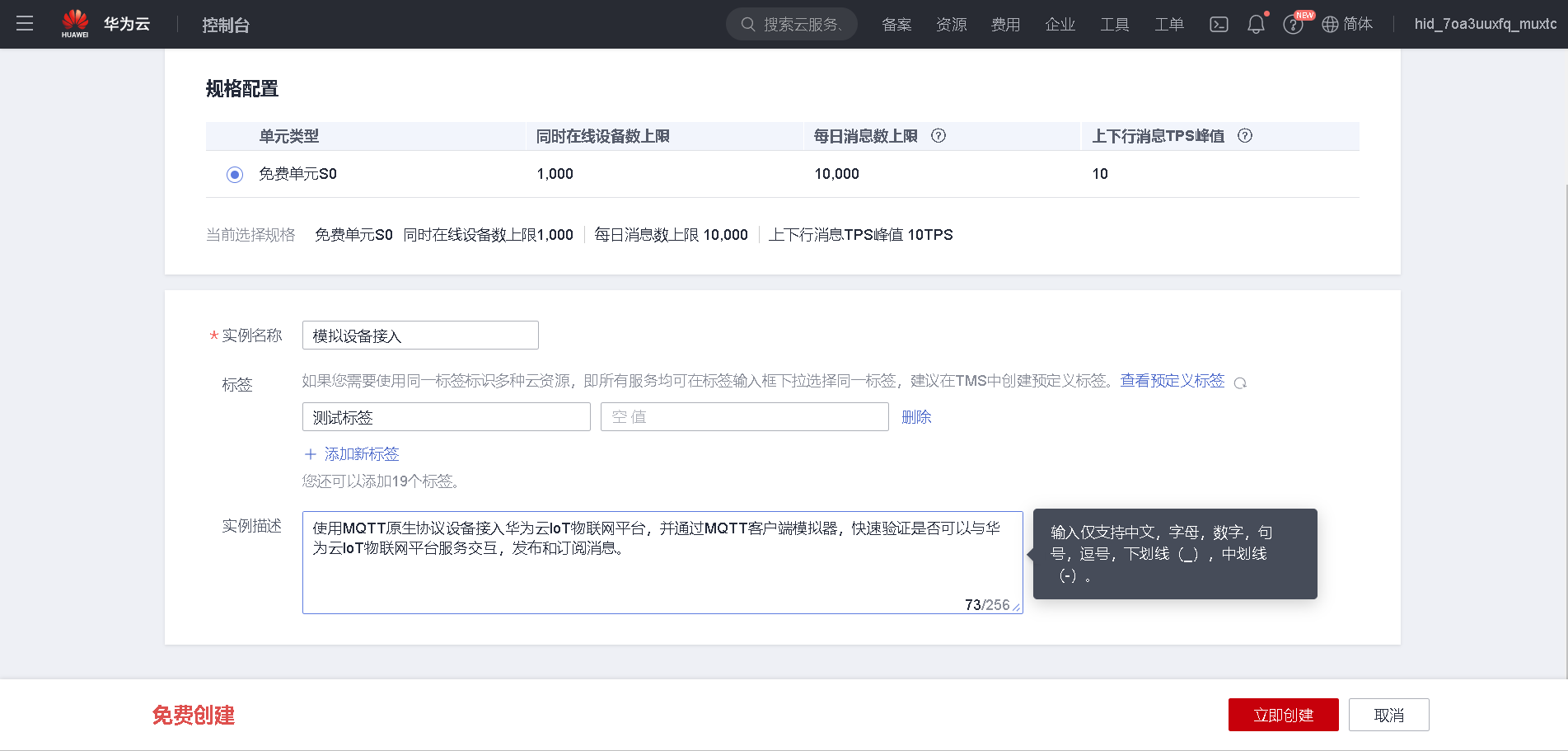This screenshot has width=1568, height=751.
Task: Open the 工单 menu
Action: [1169, 25]
